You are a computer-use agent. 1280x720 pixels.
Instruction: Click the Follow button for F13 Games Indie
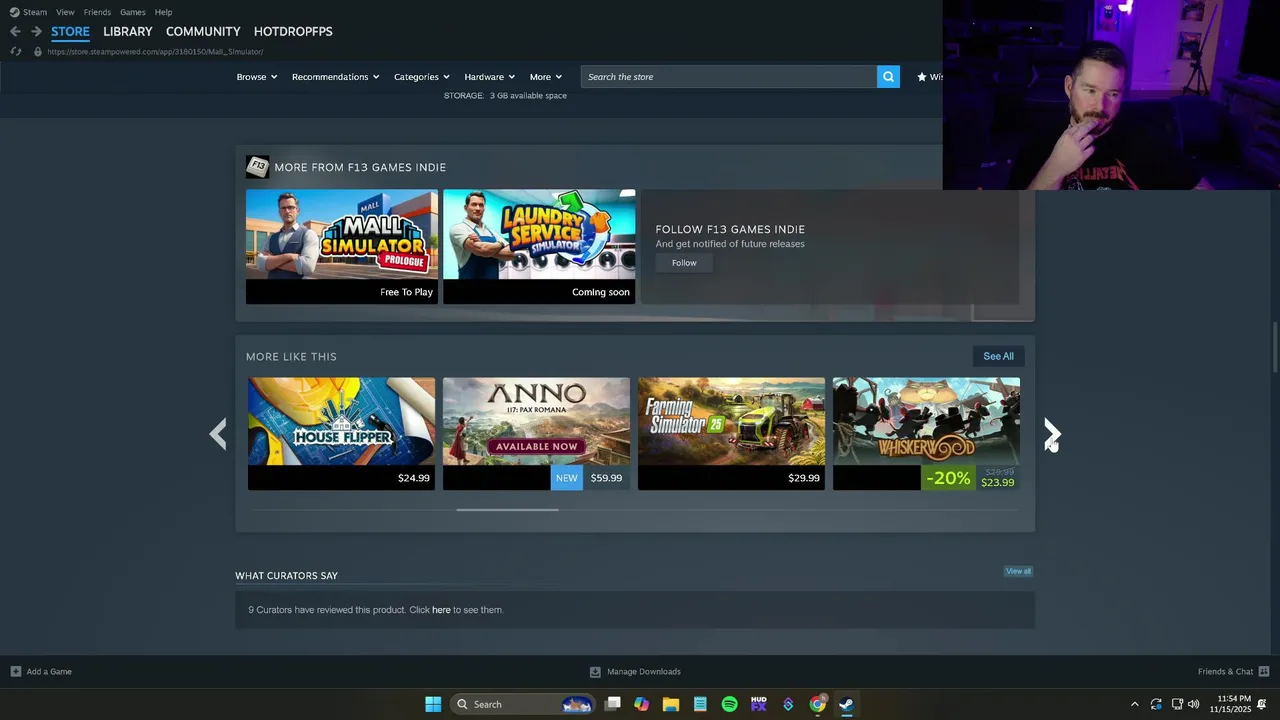coord(684,263)
